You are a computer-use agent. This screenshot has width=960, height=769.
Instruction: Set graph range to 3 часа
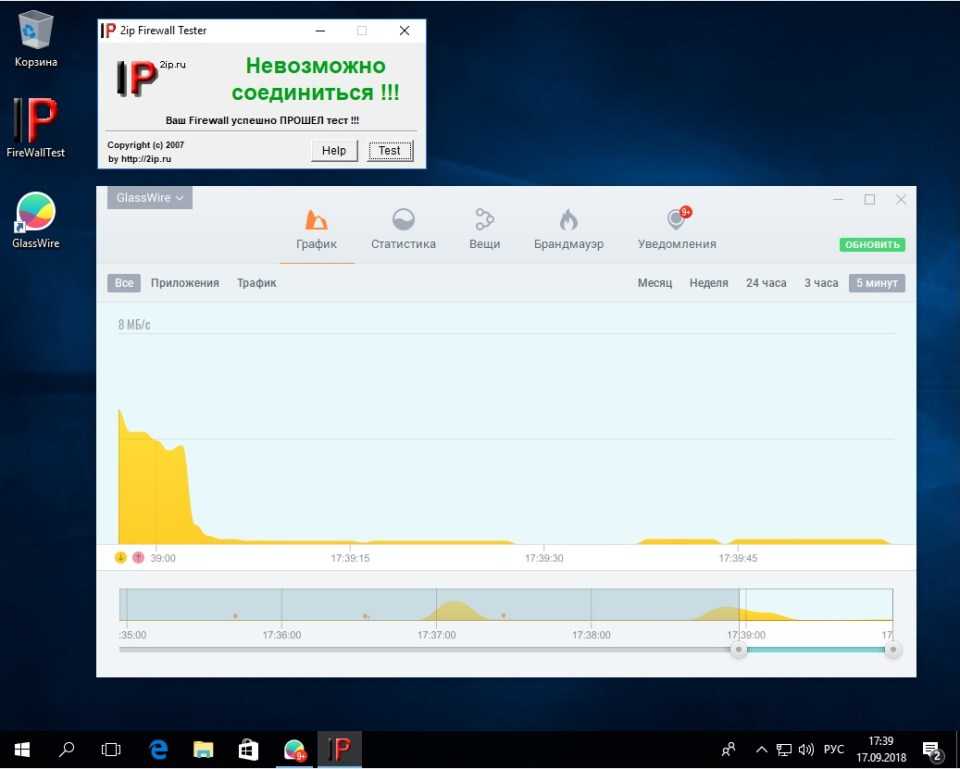click(x=821, y=283)
